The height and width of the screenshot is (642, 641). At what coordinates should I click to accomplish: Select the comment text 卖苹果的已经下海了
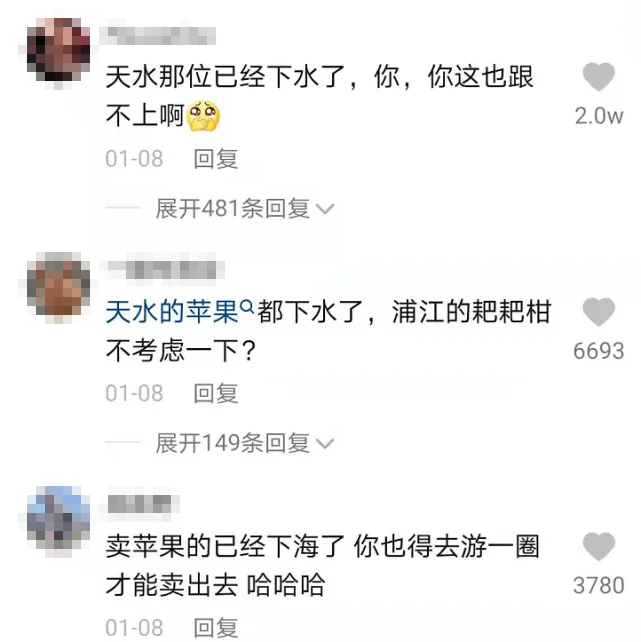tap(225, 546)
